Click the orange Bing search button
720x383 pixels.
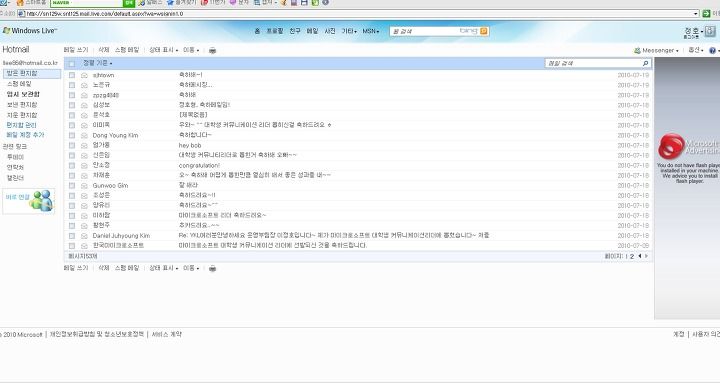[484, 31]
